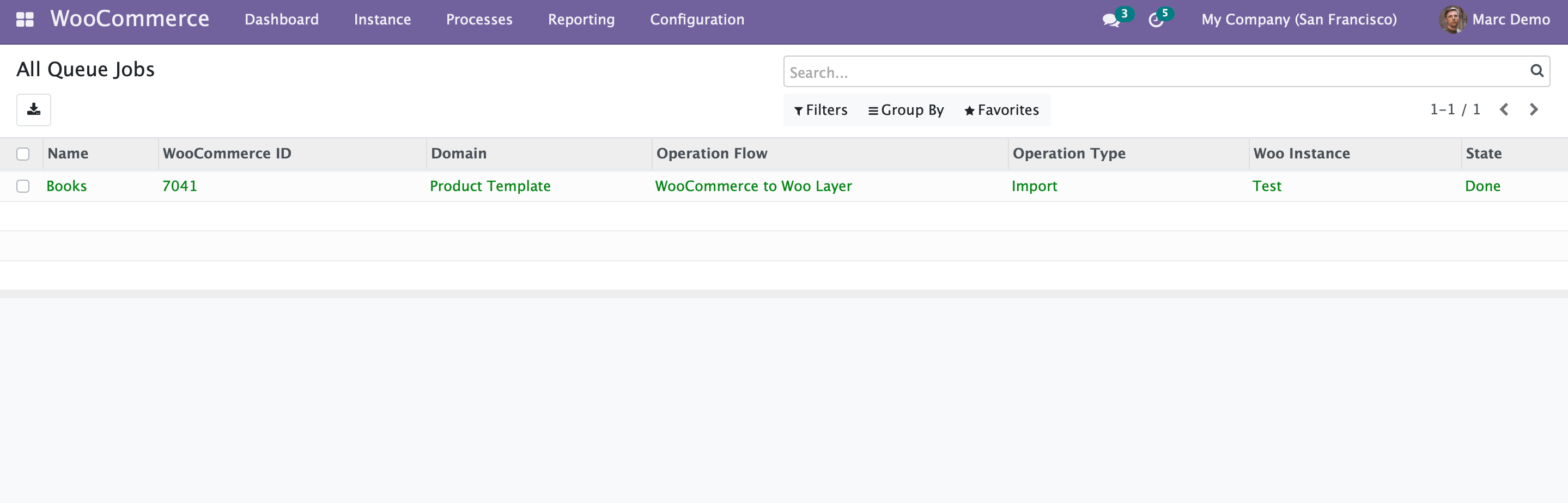Open the Configuration menu

point(696,19)
